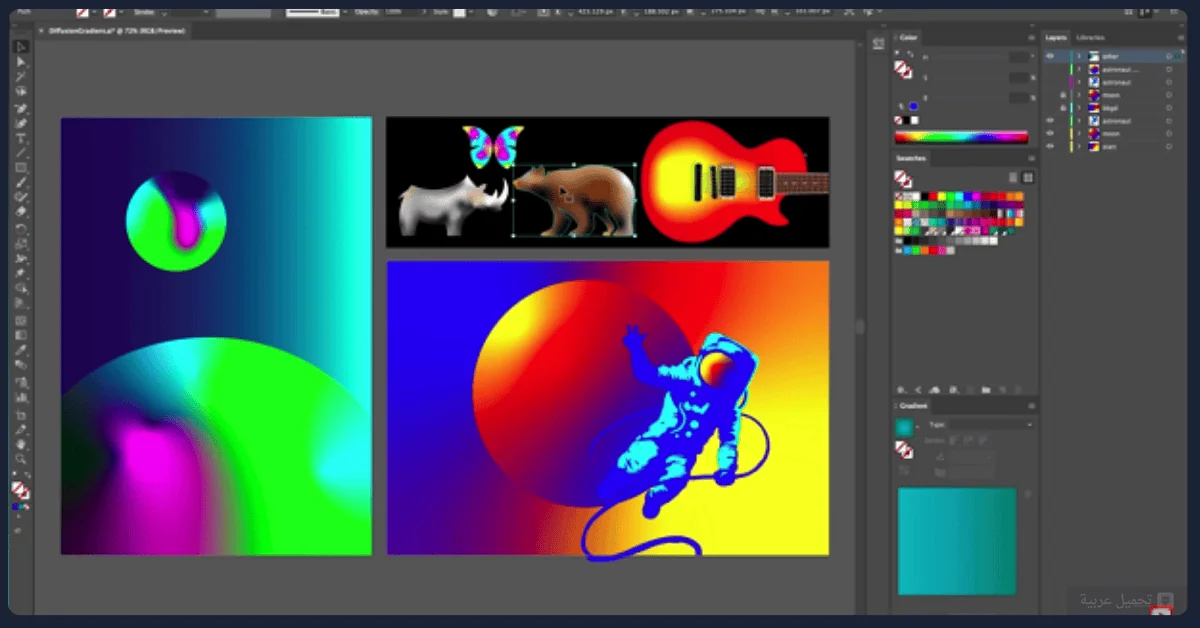Screen dimensions: 1200x628
Task: Select the Direct Selection tool
Action: coord(20,62)
